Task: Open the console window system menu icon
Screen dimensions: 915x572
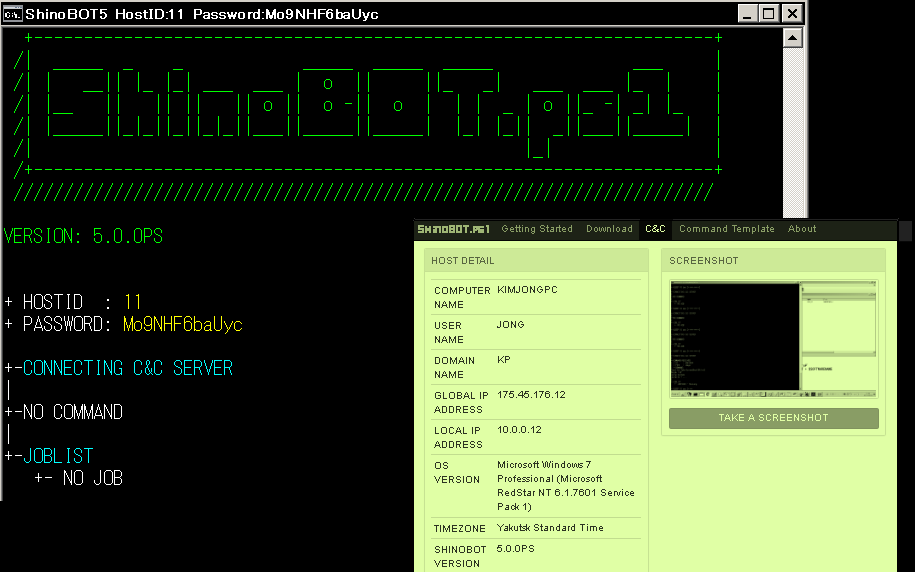Action: point(12,13)
